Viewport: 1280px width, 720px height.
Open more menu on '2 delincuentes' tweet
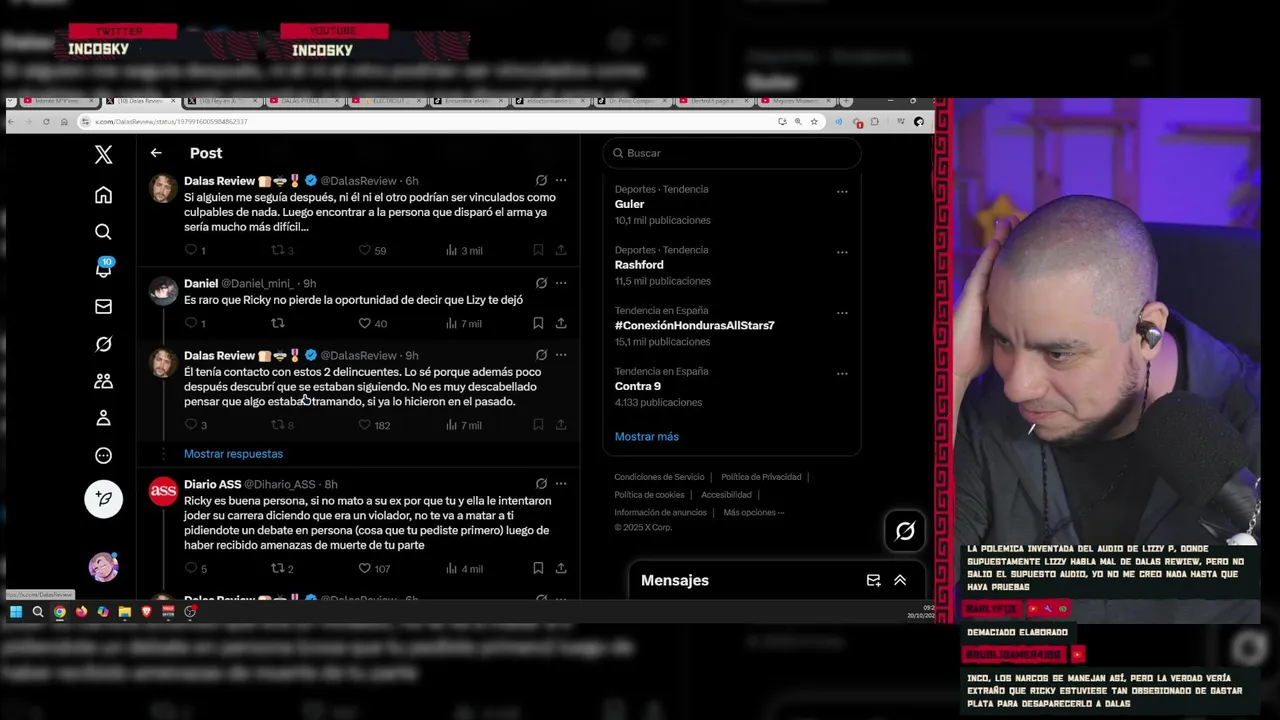(561, 355)
